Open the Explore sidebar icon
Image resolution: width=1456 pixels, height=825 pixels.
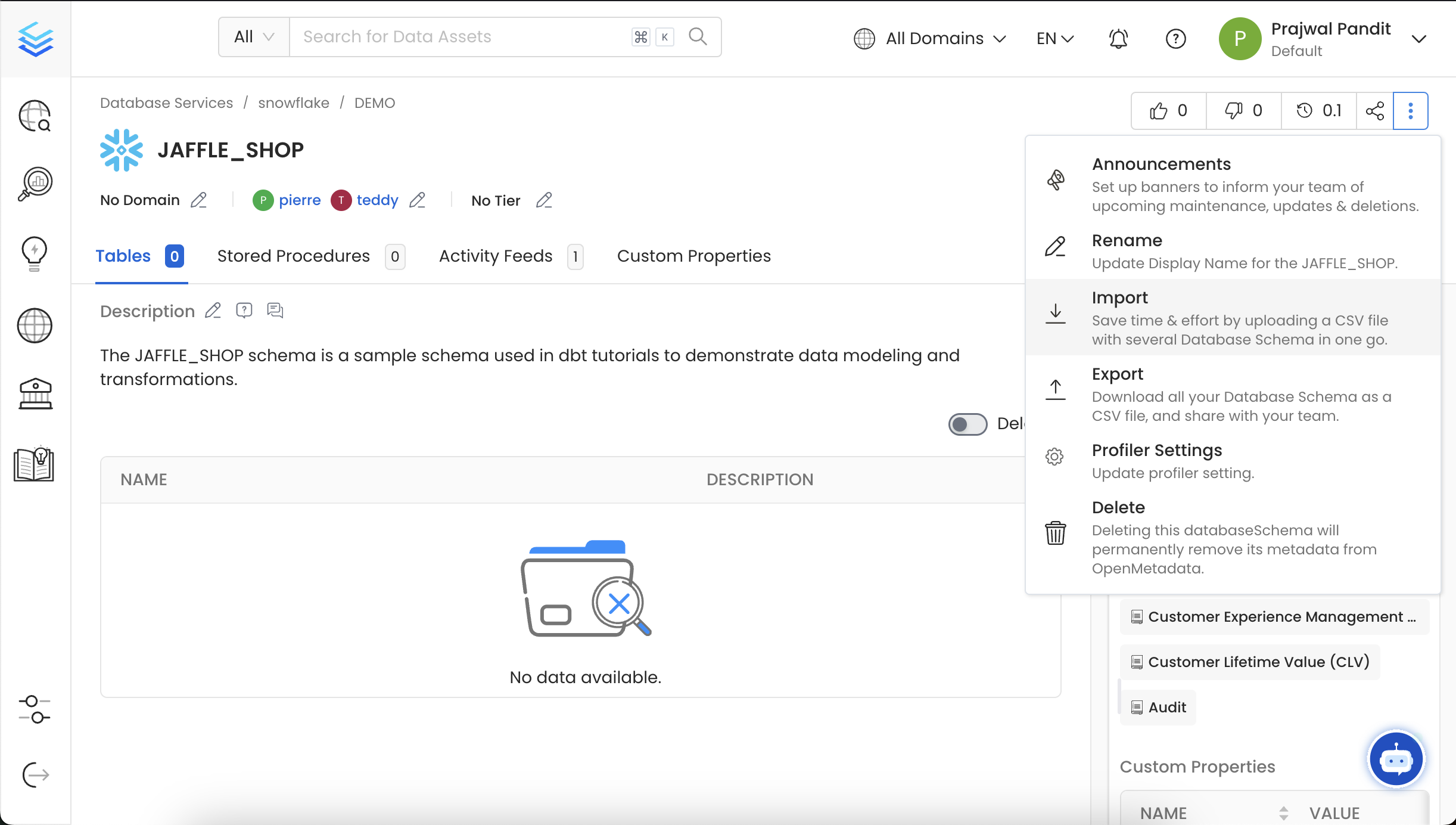point(34,116)
